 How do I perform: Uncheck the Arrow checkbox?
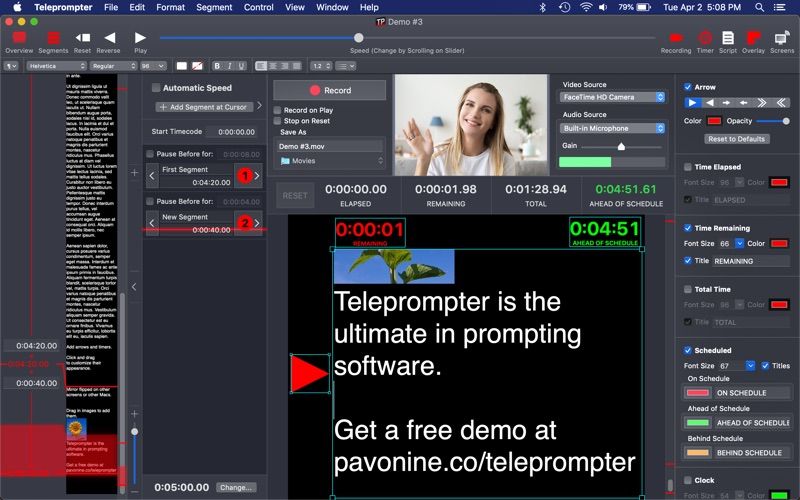point(688,87)
